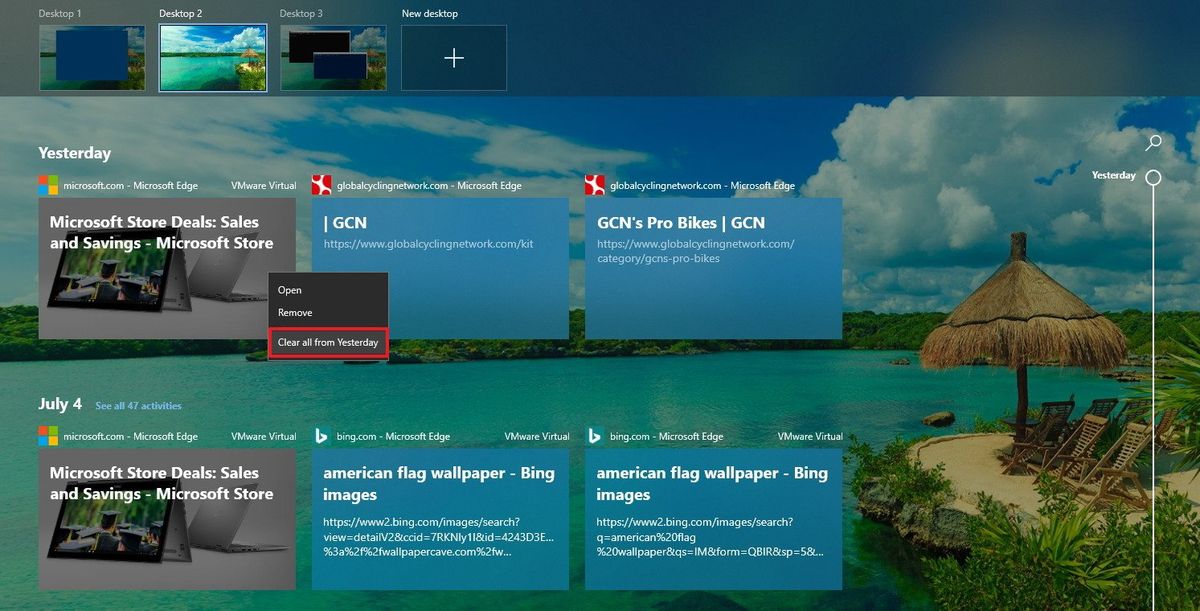The width and height of the screenshot is (1200, 611).
Task: Click 'microsoft.com - Microsoft Edge' in Yesterday's row
Action: 130,185
